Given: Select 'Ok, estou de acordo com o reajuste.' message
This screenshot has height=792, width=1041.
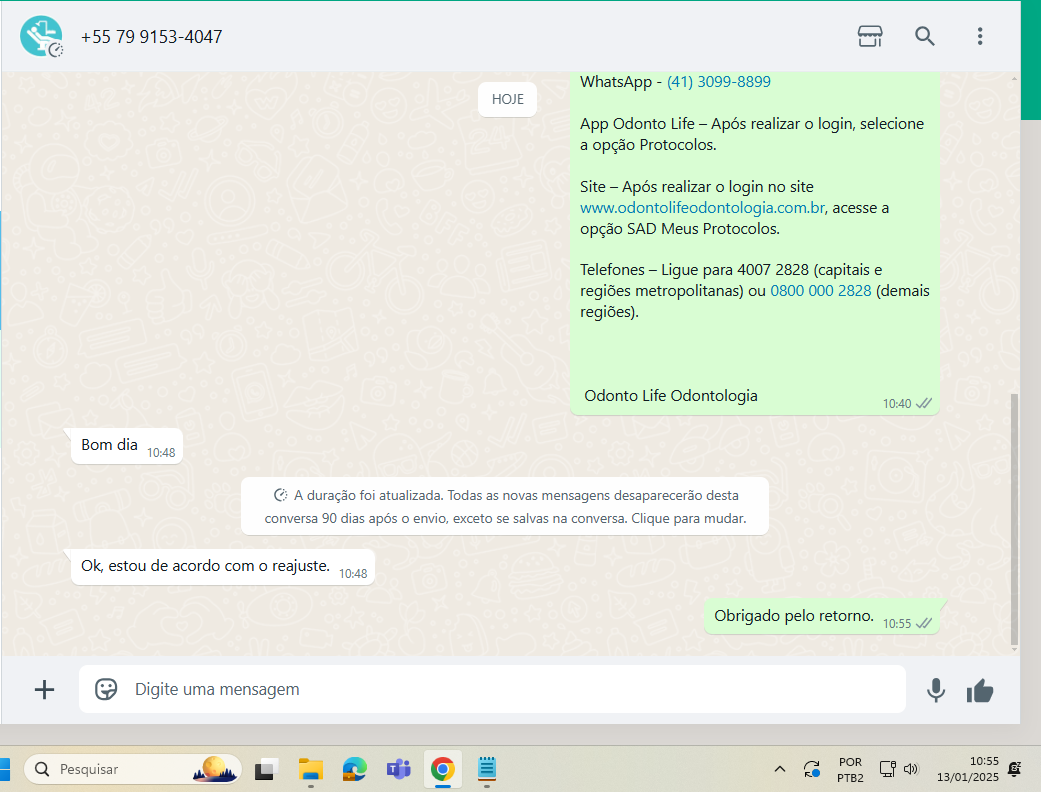Looking at the screenshot, I should (x=222, y=567).
